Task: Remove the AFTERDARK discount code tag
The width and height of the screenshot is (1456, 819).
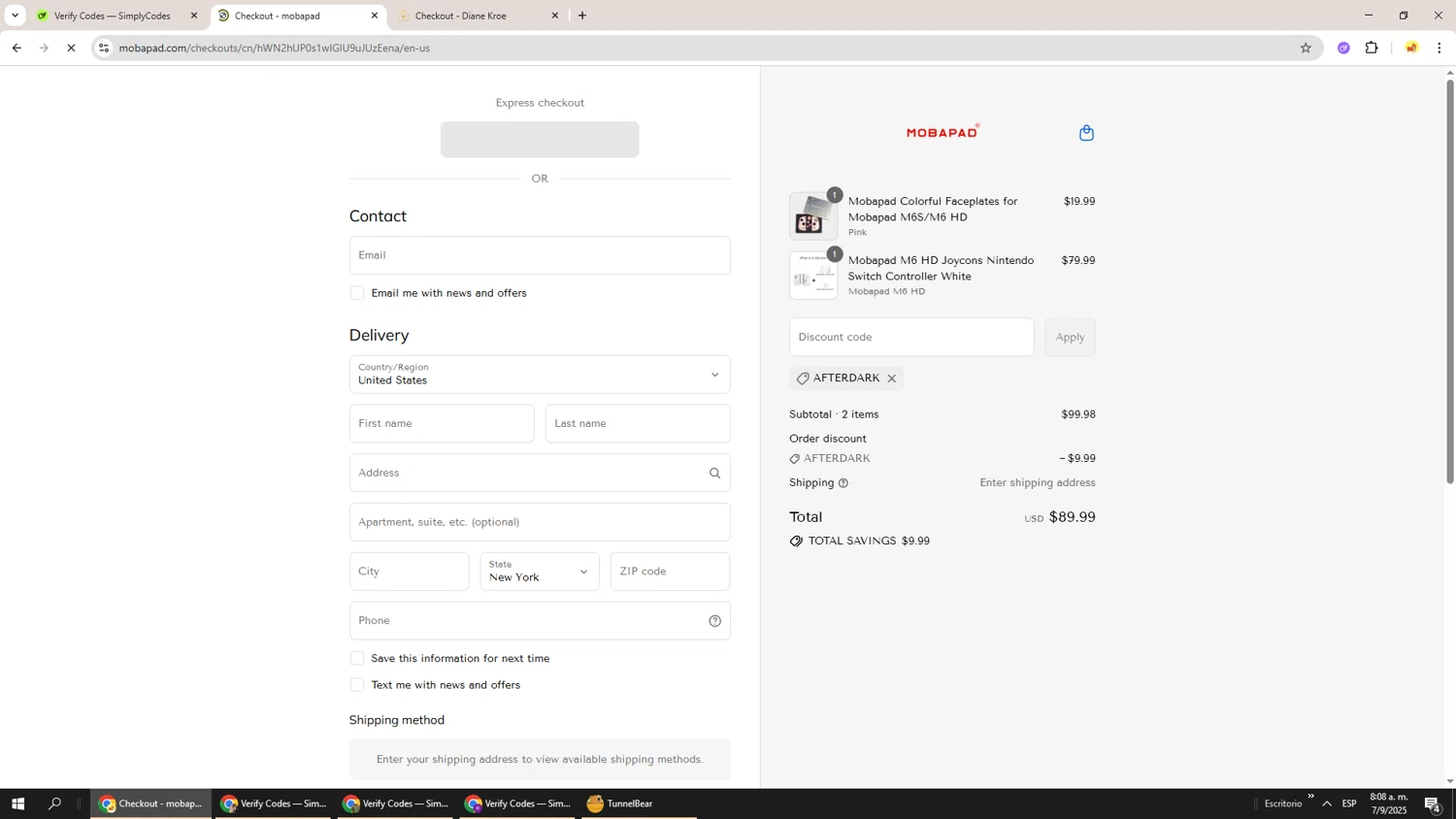Action: [891, 378]
